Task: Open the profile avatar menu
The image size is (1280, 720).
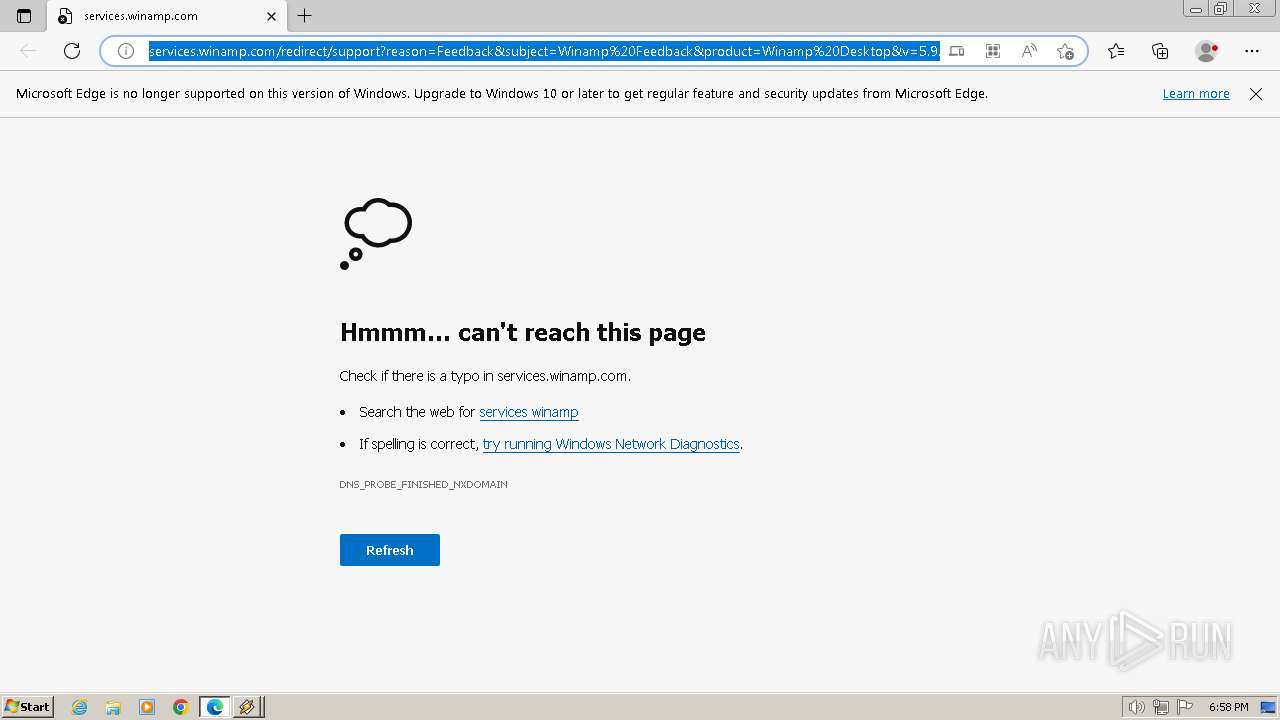Action: click(x=1207, y=51)
